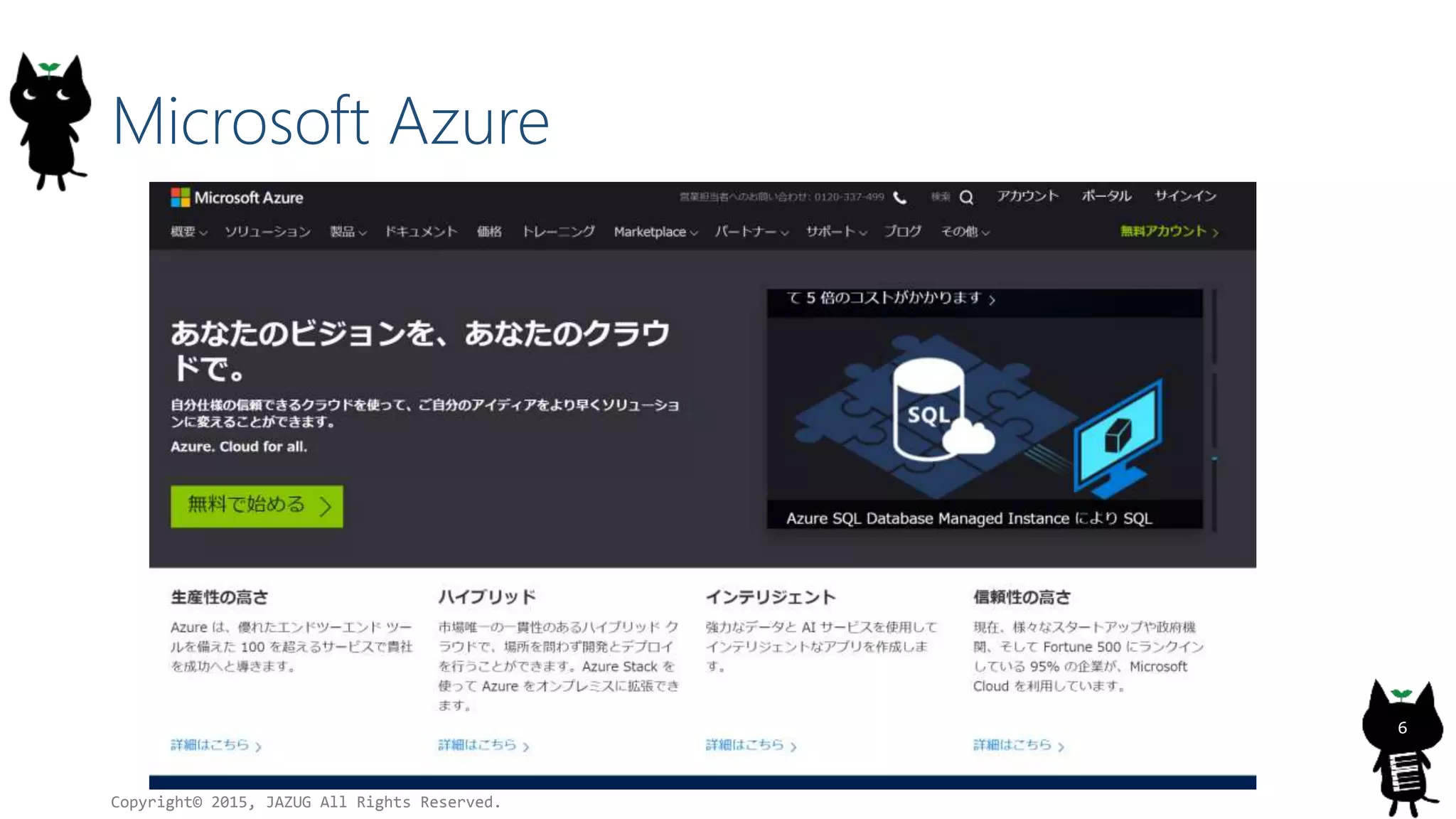Expand the パートナー dropdown
Screen dimensions: 1456x819
point(751,232)
